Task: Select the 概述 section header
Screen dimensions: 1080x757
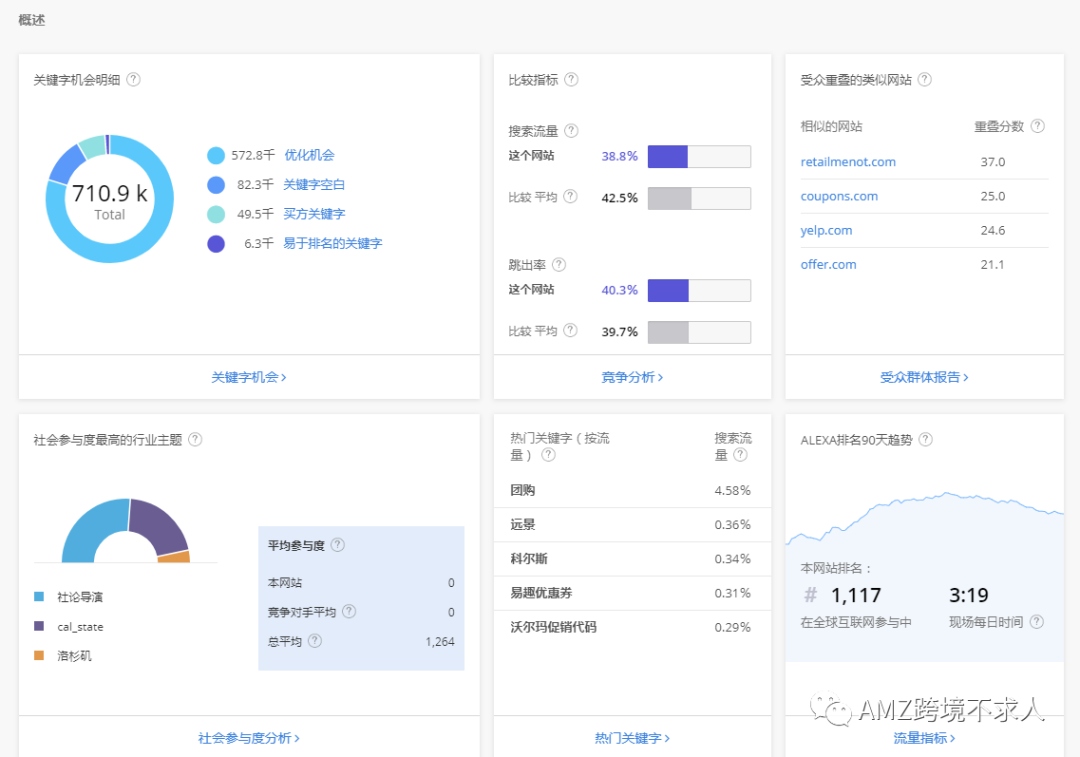Action: point(30,19)
